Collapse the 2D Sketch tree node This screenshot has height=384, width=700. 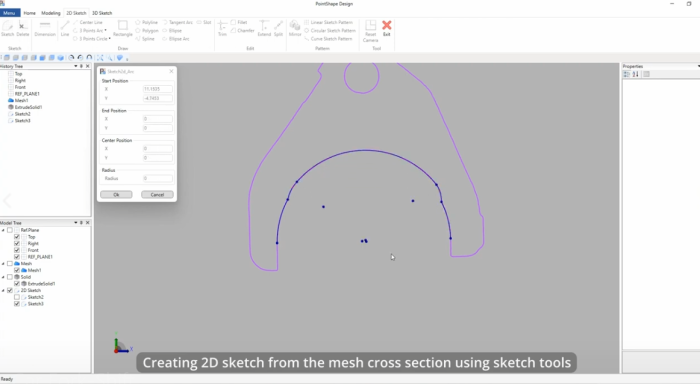click(3, 290)
